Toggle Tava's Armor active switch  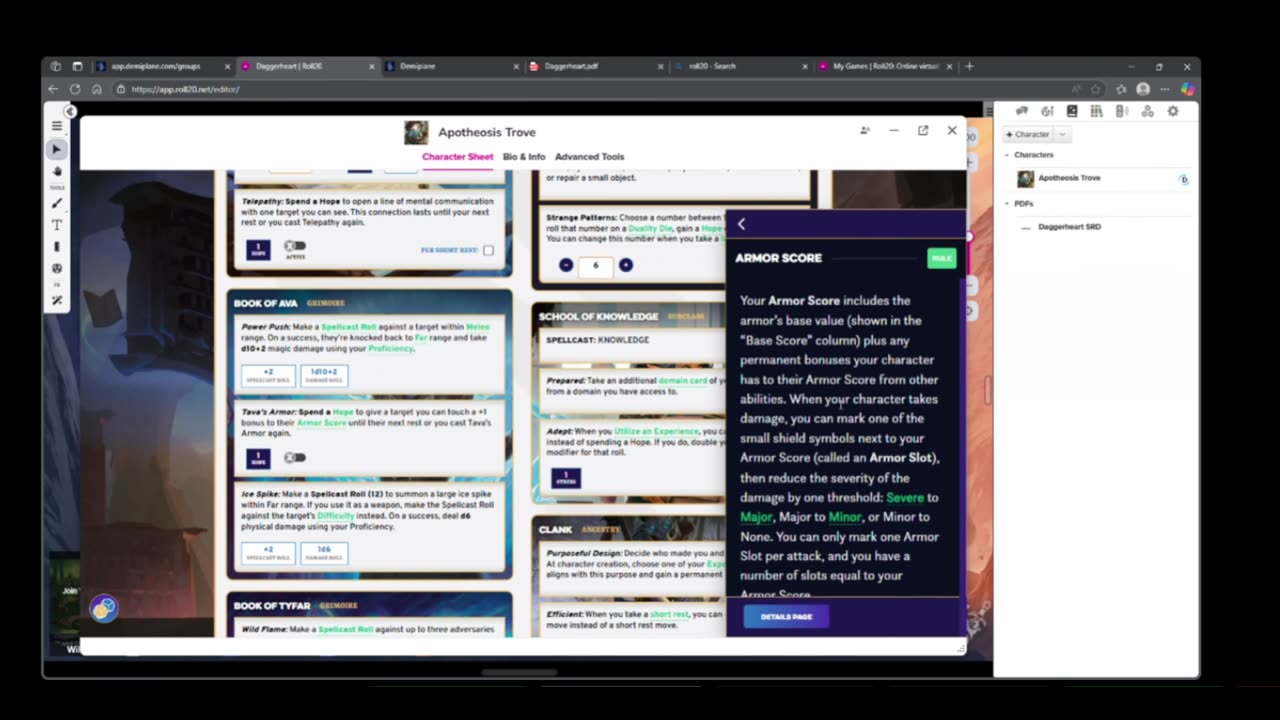point(294,457)
